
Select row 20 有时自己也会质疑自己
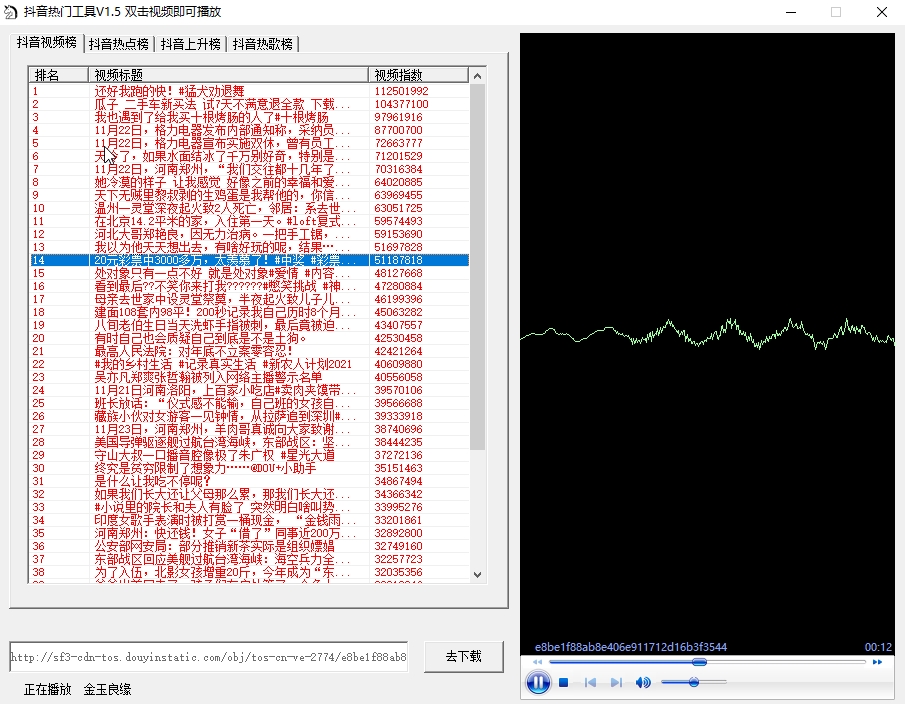click(249, 338)
